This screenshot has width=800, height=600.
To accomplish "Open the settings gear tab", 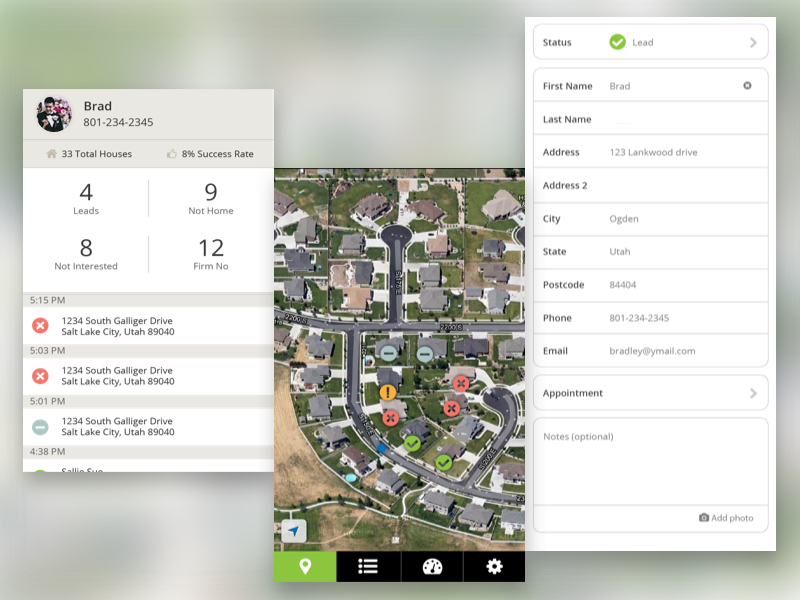I will coord(494,566).
